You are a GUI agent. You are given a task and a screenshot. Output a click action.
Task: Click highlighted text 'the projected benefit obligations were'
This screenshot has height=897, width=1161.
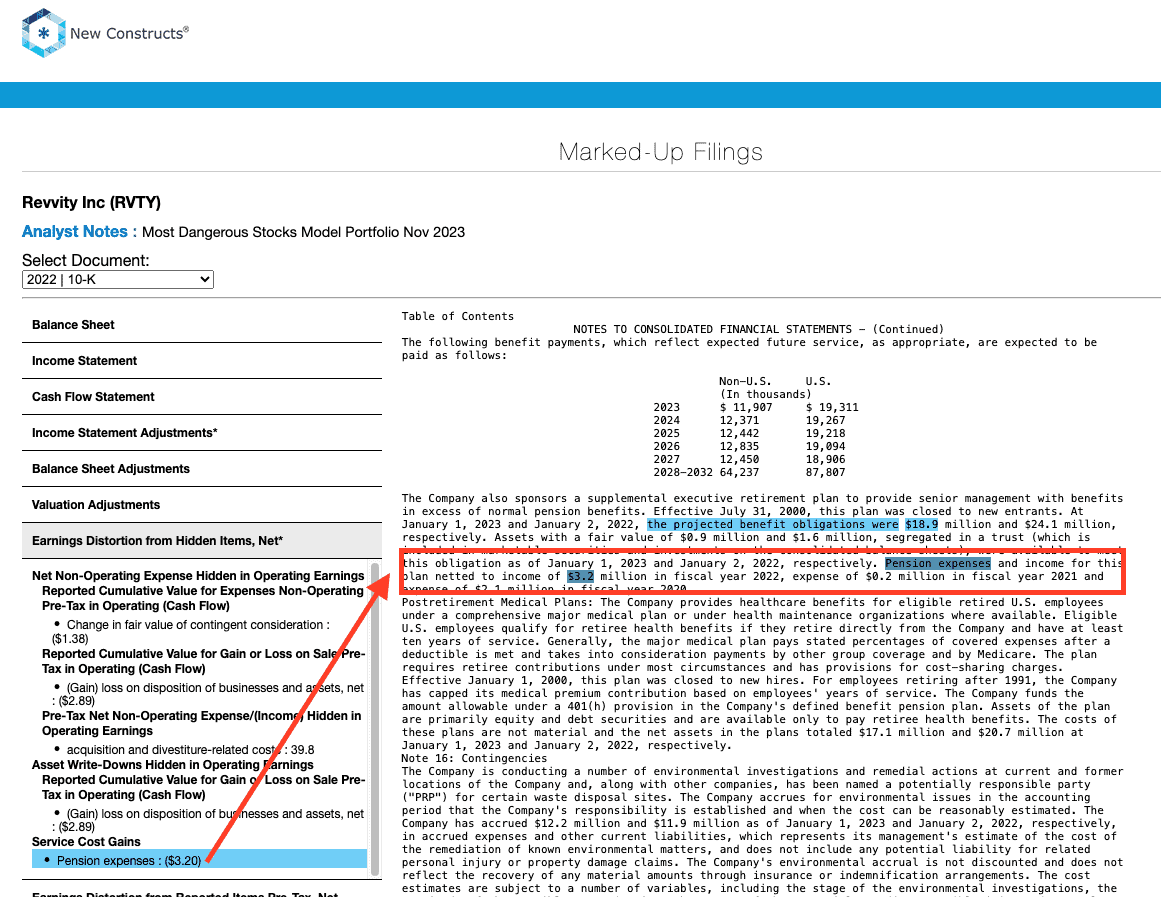click(772, 524)
